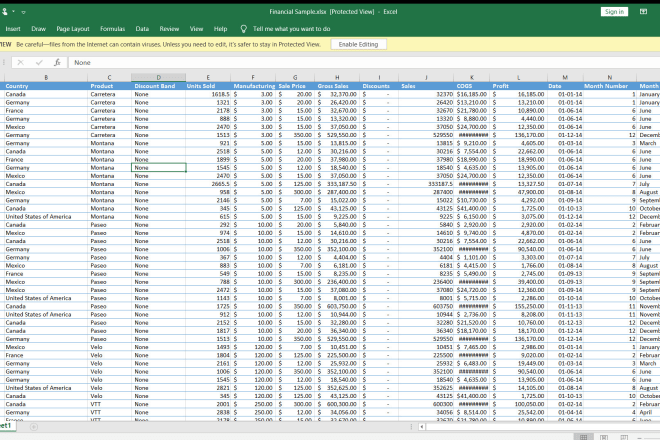Viewport: 660px width, 440px height.
Task: Open the Data ribbon tab
Action: [142, 29]
